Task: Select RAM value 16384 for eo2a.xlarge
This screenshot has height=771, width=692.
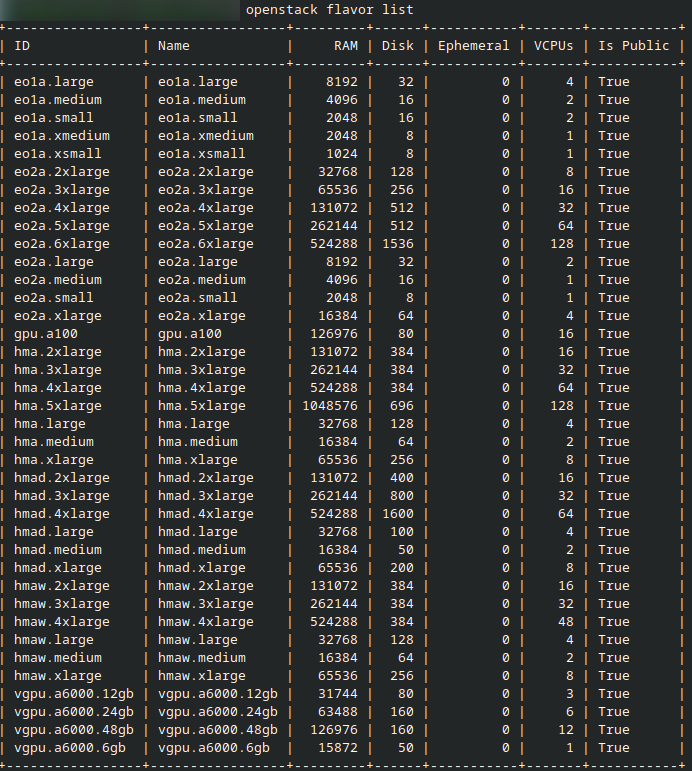Action: pyautogui.click(x=338, y=316)
